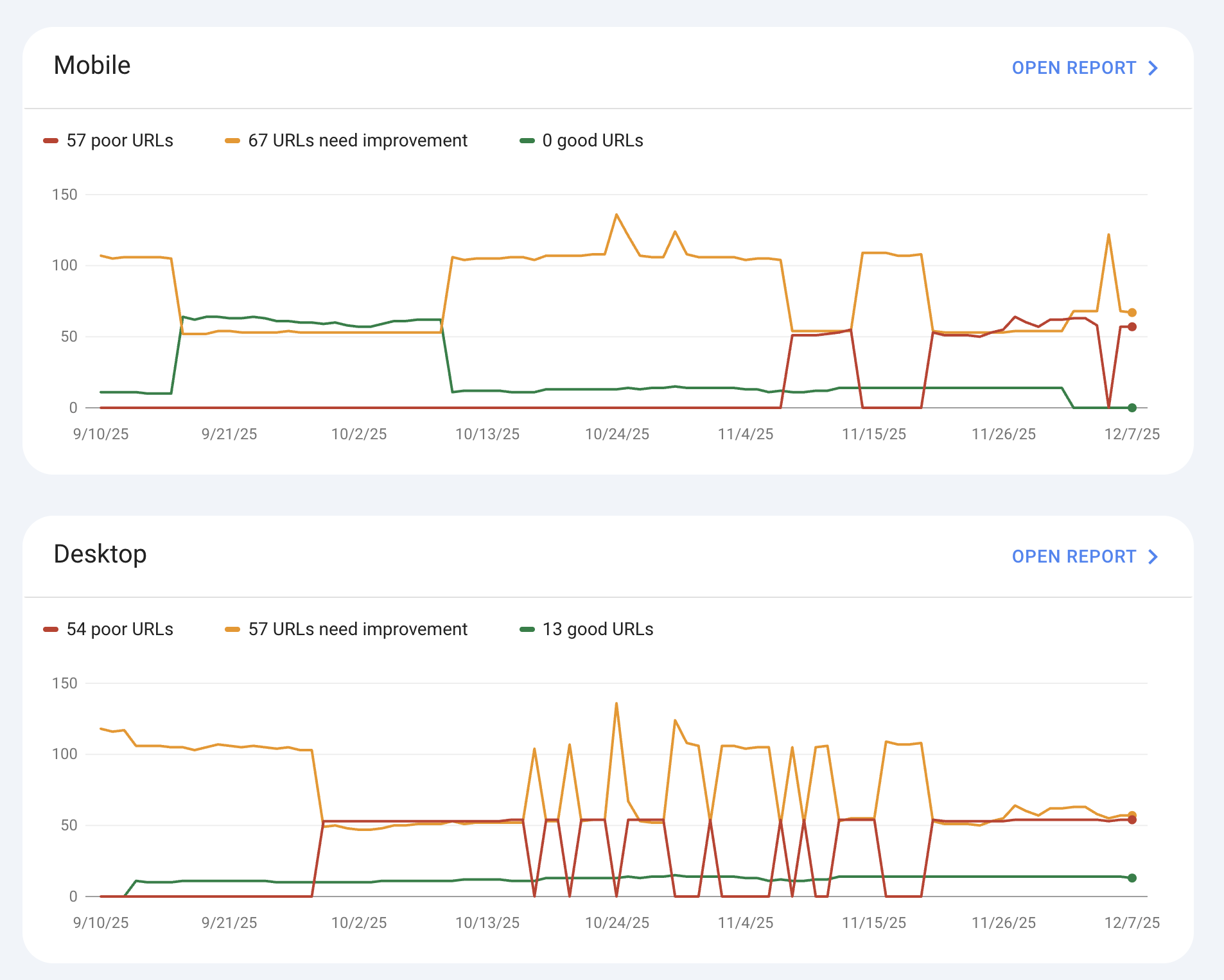Click the chevron arrow beside Desktop OPEN REPORT
1224x980 pixels.
click(1152, 556)
